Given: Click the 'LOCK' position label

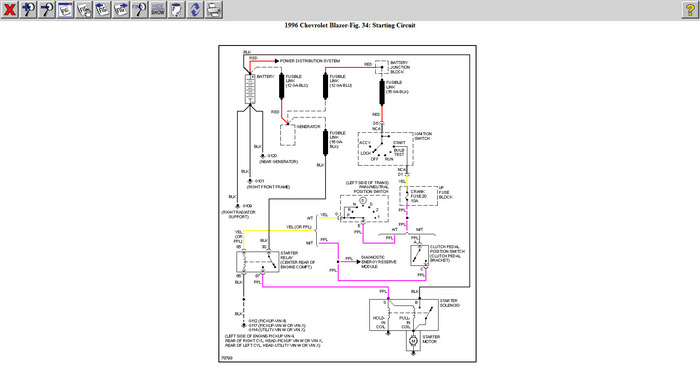Looking at the screenshot, I should 366,153.
